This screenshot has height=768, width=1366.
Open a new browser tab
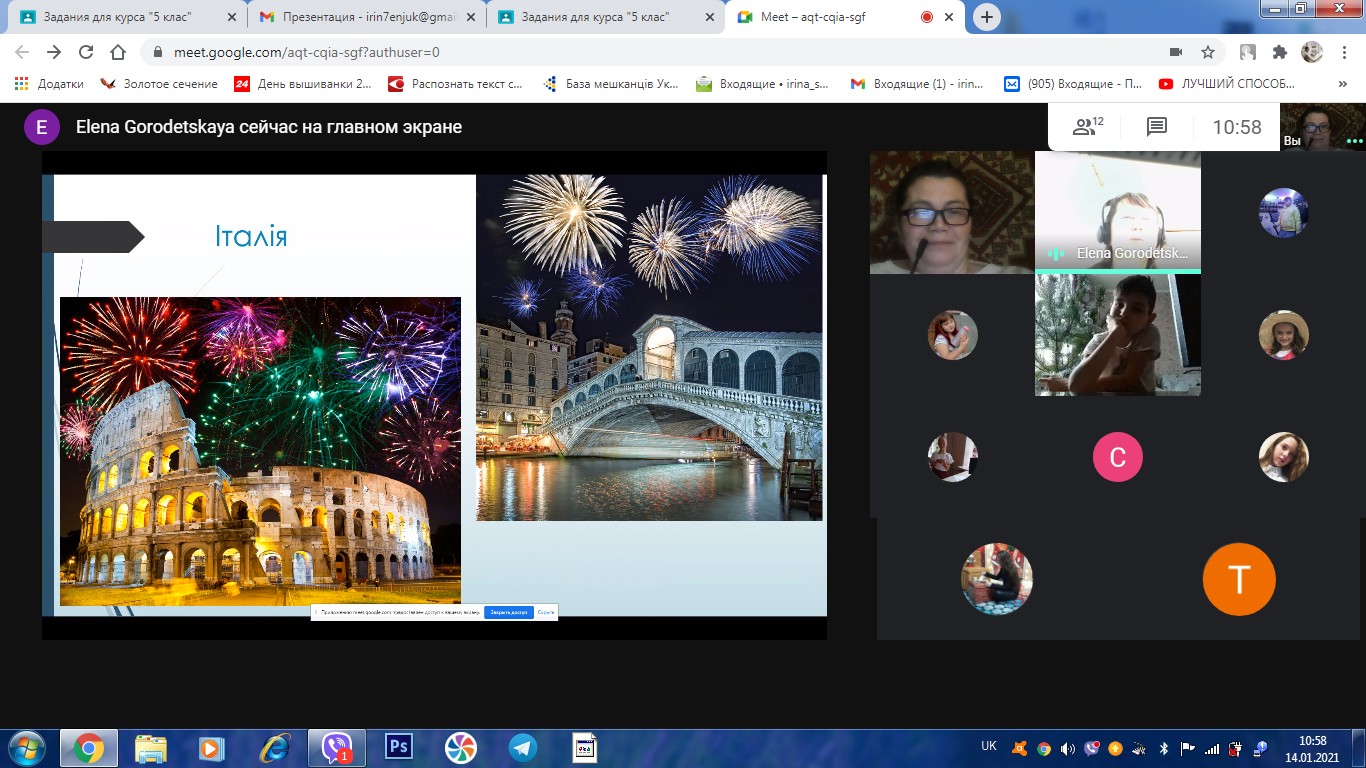click(x=987, y=17)
